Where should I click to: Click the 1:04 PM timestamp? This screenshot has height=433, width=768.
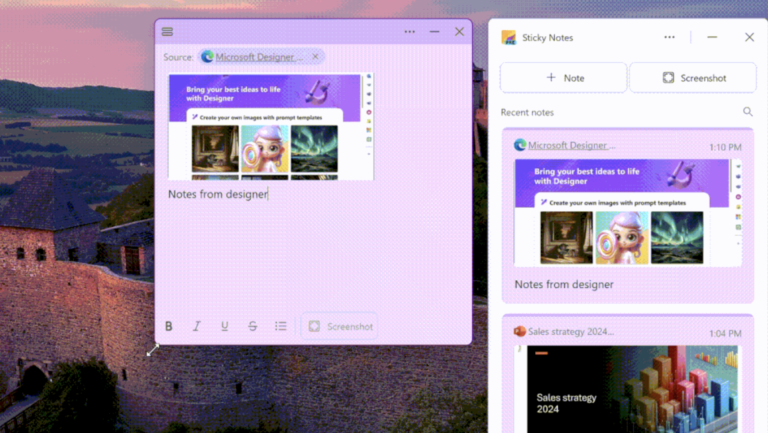(725, 334)
